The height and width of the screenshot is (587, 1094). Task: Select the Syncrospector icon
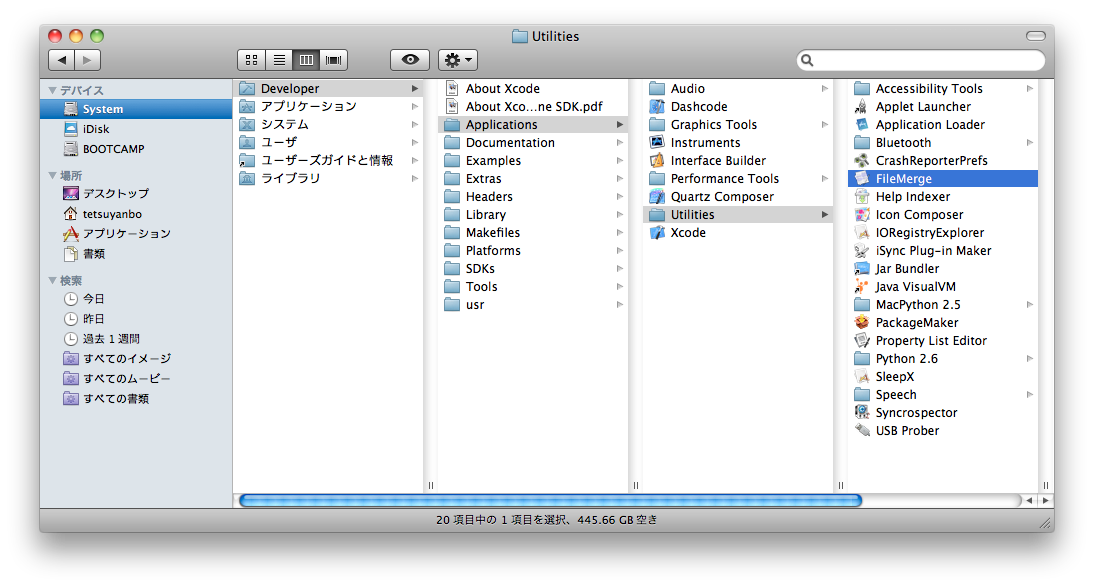coord(862,413)
